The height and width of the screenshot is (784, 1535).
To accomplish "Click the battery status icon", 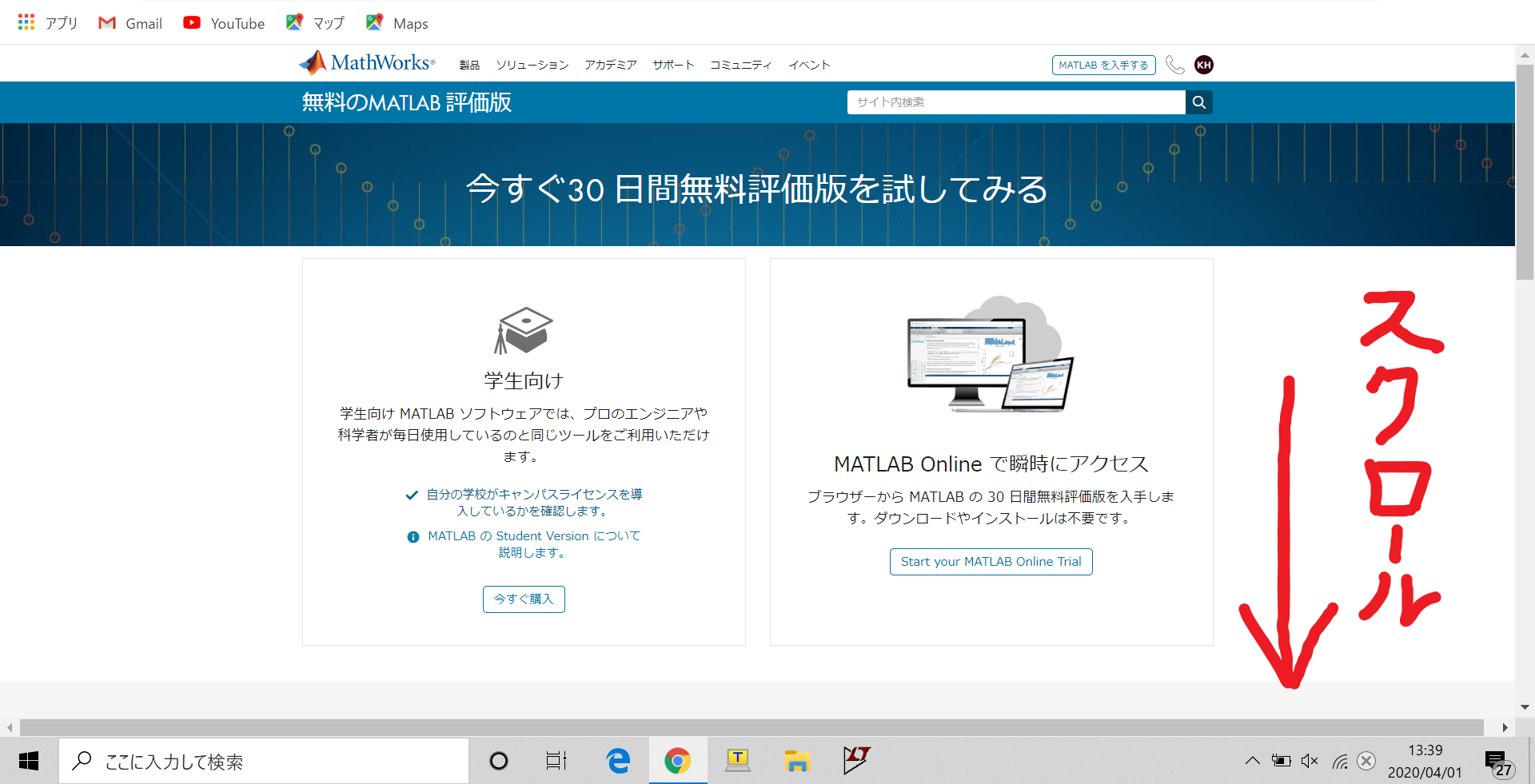I will coord(1281,761).
